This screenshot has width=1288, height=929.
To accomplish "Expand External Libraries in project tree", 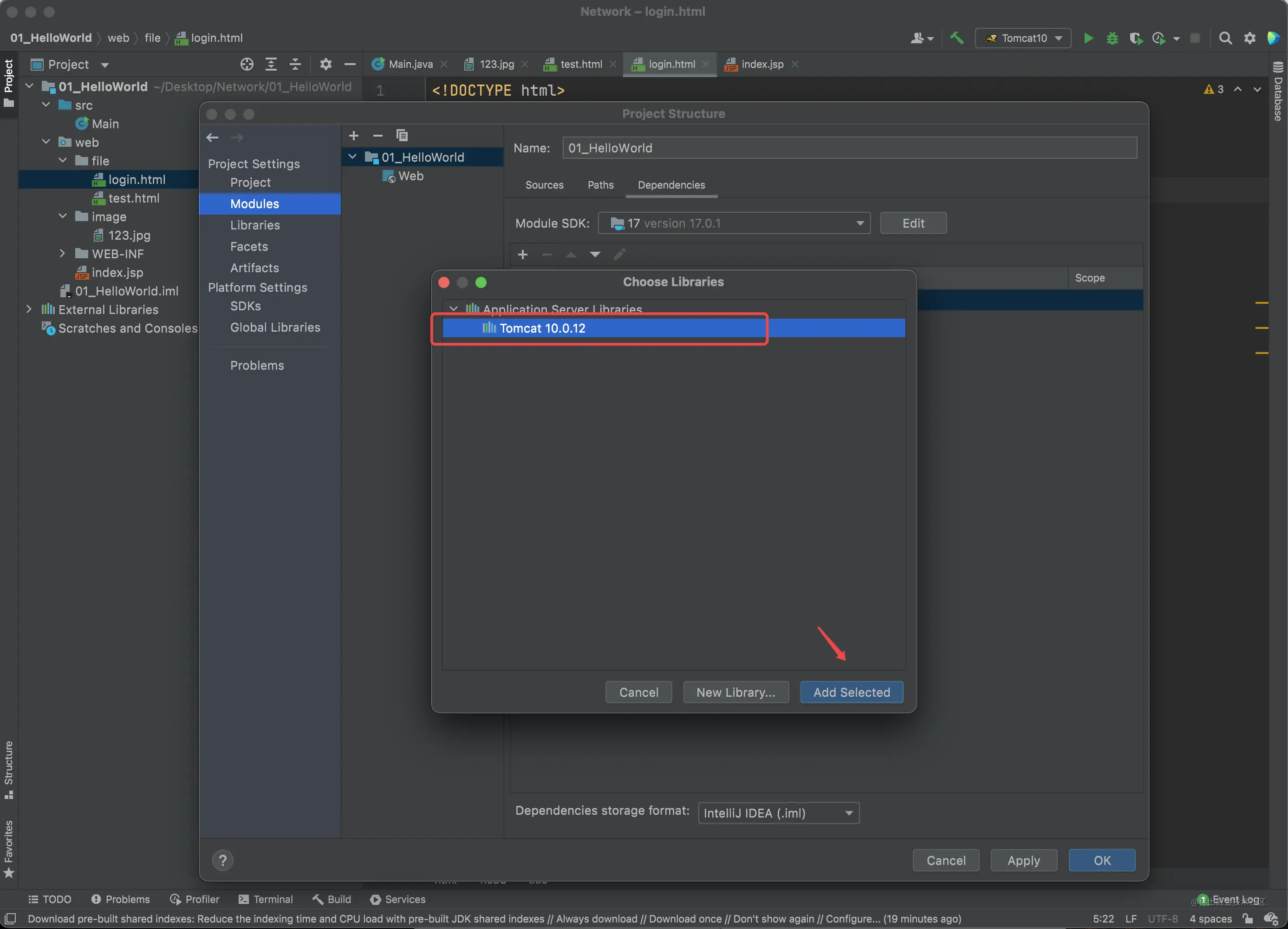I will tap(29, 309).
